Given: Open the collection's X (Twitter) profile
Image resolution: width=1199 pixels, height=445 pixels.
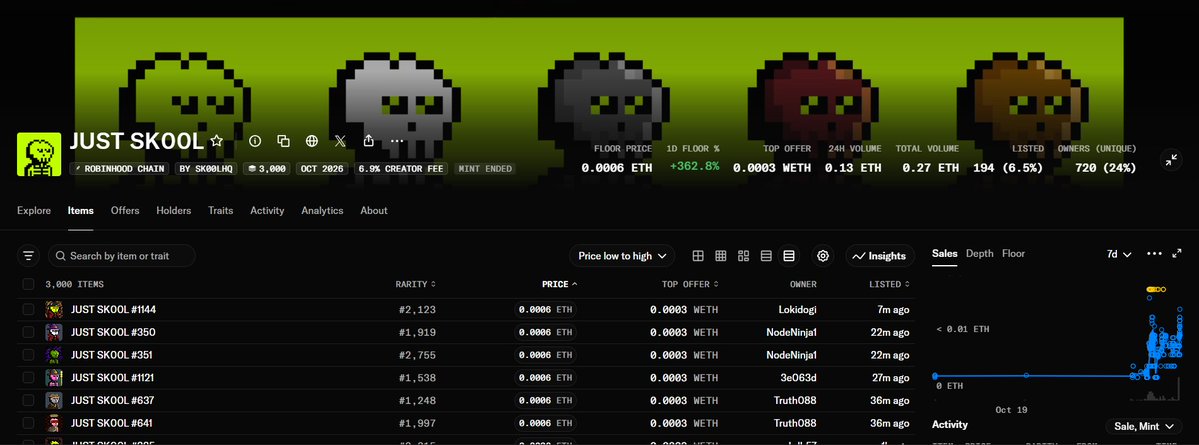Looking at the screenshot, I should tap(340, 141).
